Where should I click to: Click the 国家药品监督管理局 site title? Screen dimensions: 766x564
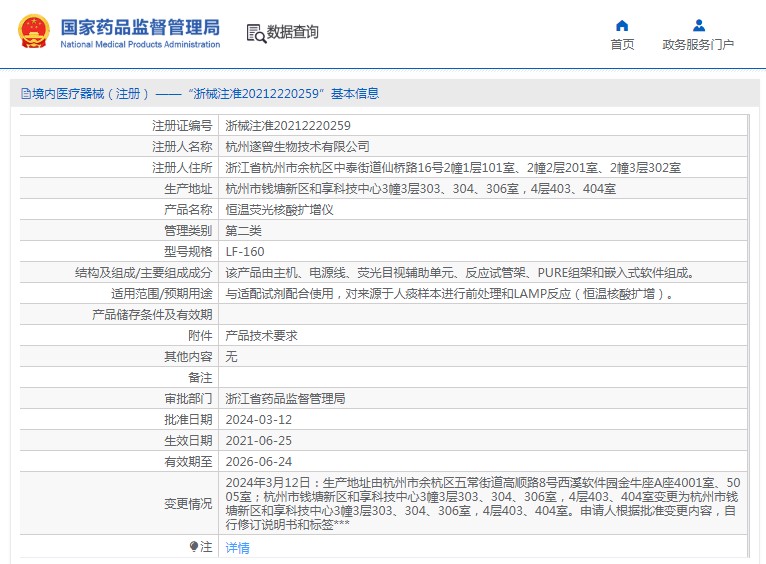click(x=140, y=27)
